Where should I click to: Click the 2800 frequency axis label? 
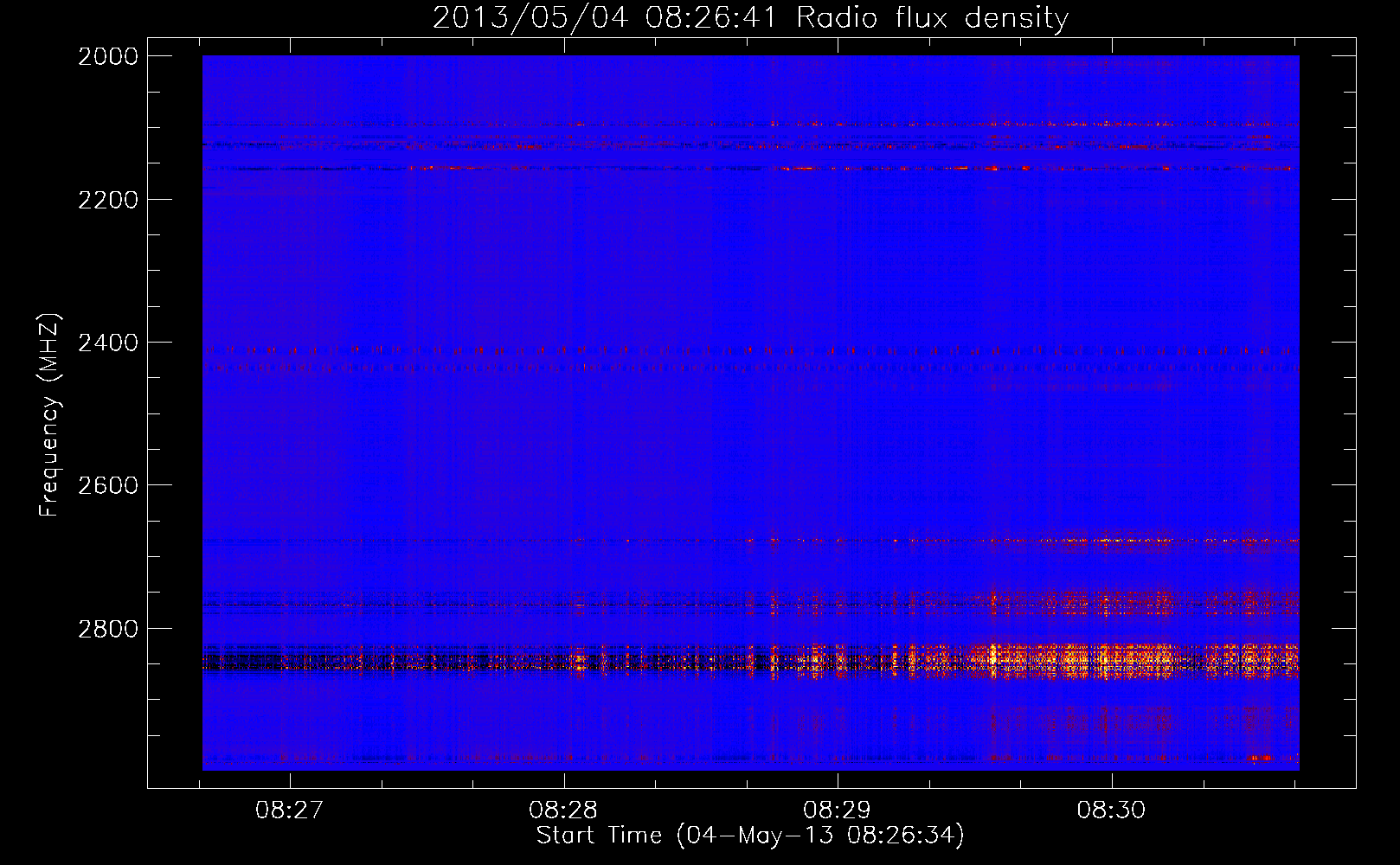pyautogui.click(x=108, y=628)
